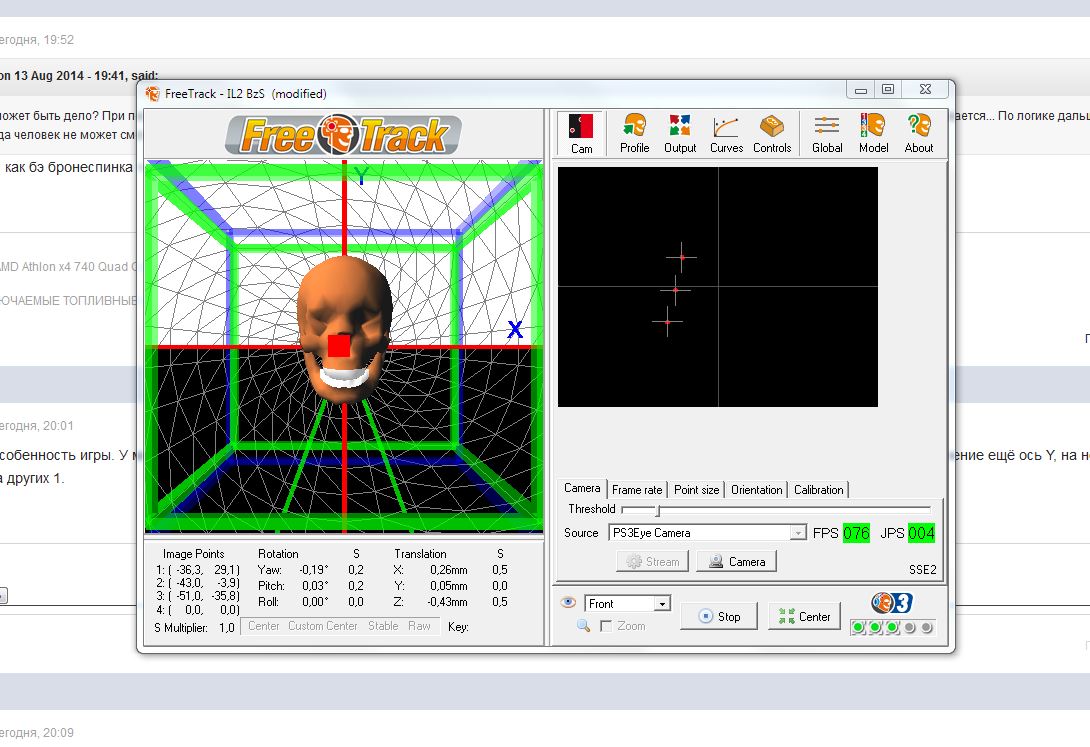1090x747 pixels.
Task: Click the X translation value 0,26mm
Action: pos(448,570)
